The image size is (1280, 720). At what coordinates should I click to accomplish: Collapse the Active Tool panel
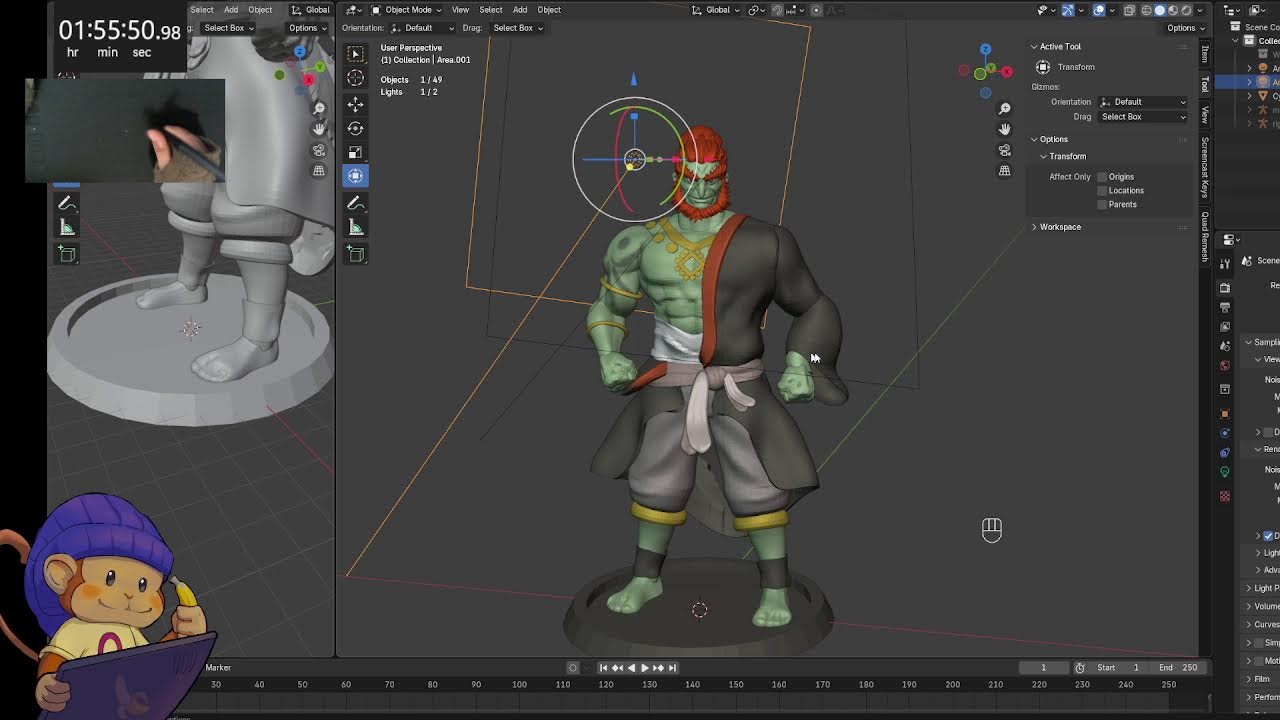click(x=1059, y=47)
